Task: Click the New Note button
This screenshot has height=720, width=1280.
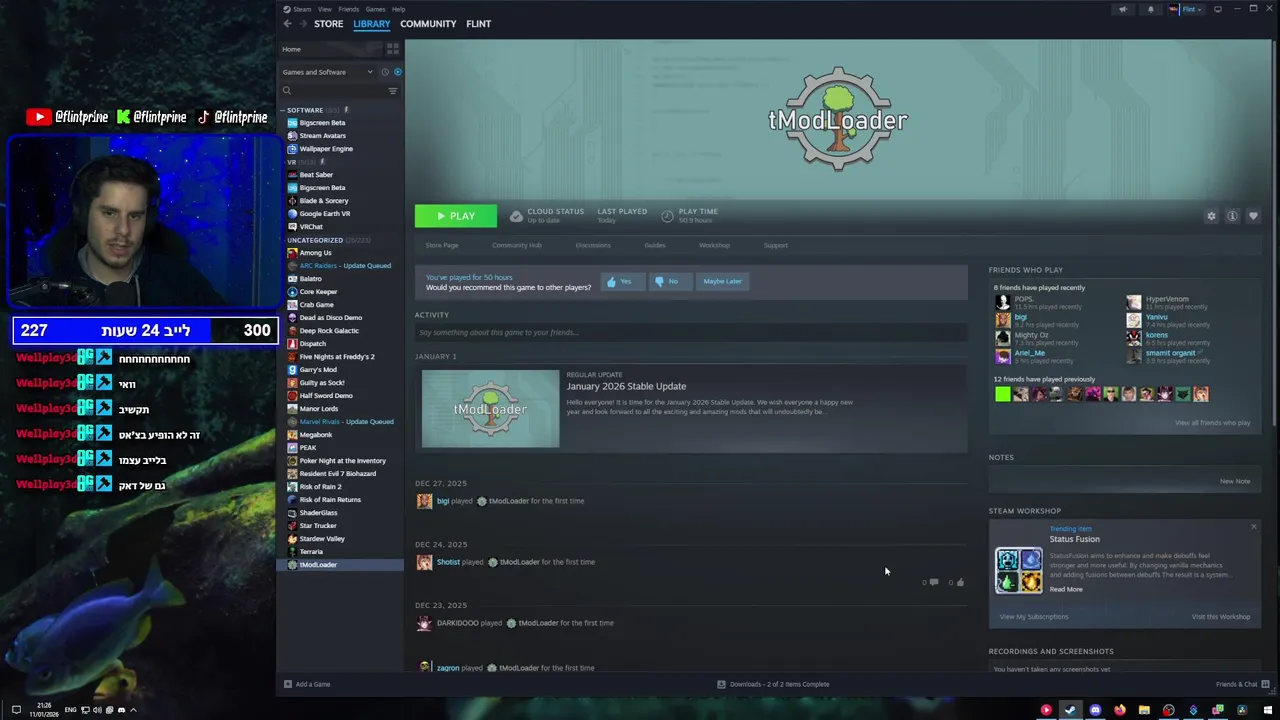Action: click(1234, 481)
